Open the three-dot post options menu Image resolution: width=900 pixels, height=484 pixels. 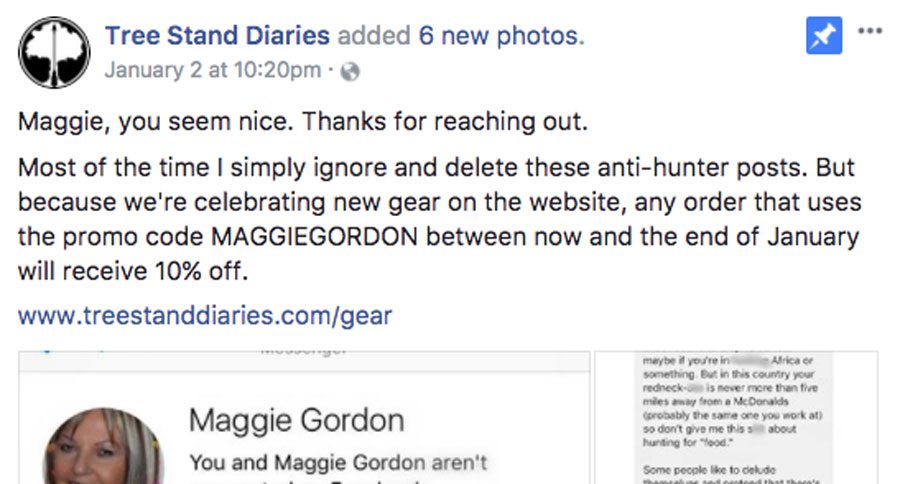tap(870, 31)
